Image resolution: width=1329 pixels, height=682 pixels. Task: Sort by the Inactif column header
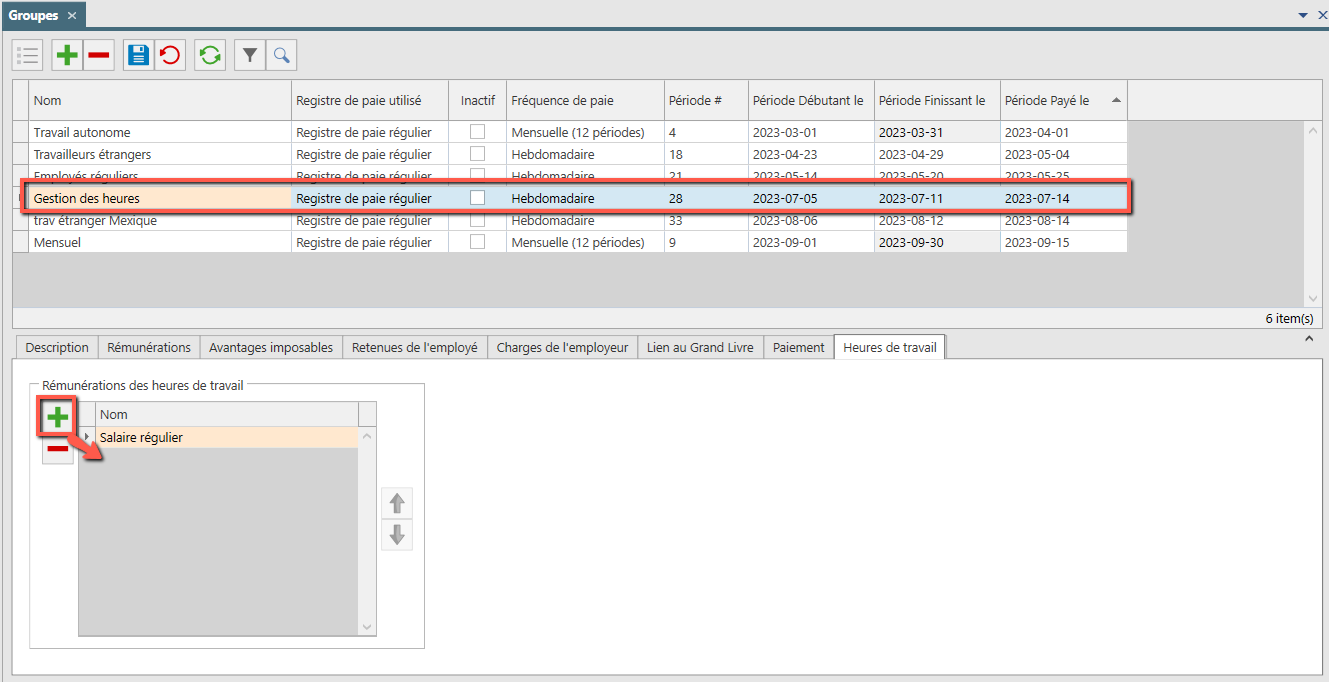(x=477, y=100)
